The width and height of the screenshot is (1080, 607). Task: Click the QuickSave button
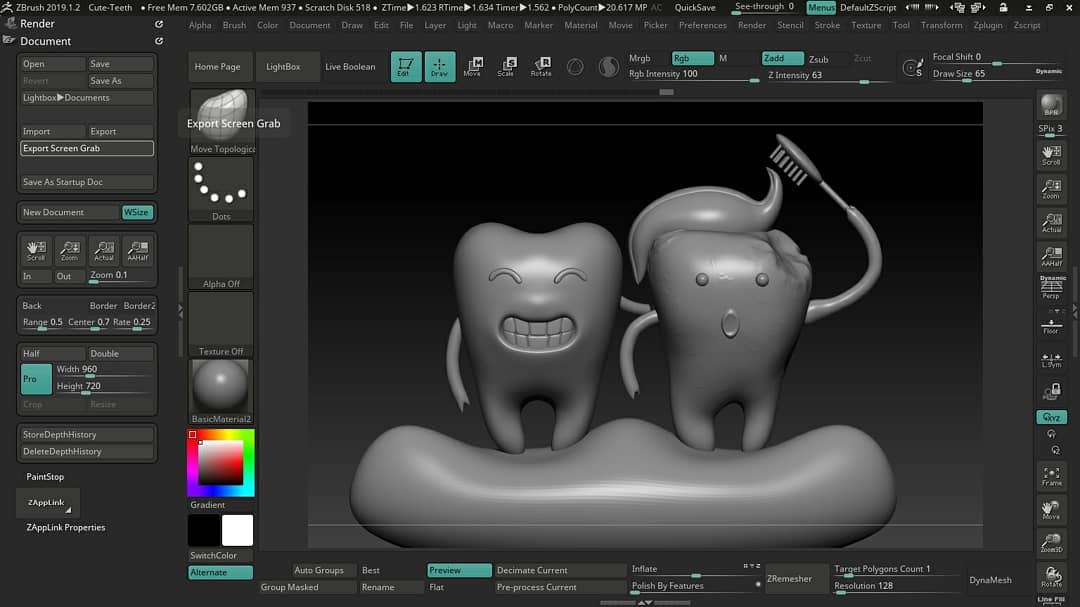point(694,8)
